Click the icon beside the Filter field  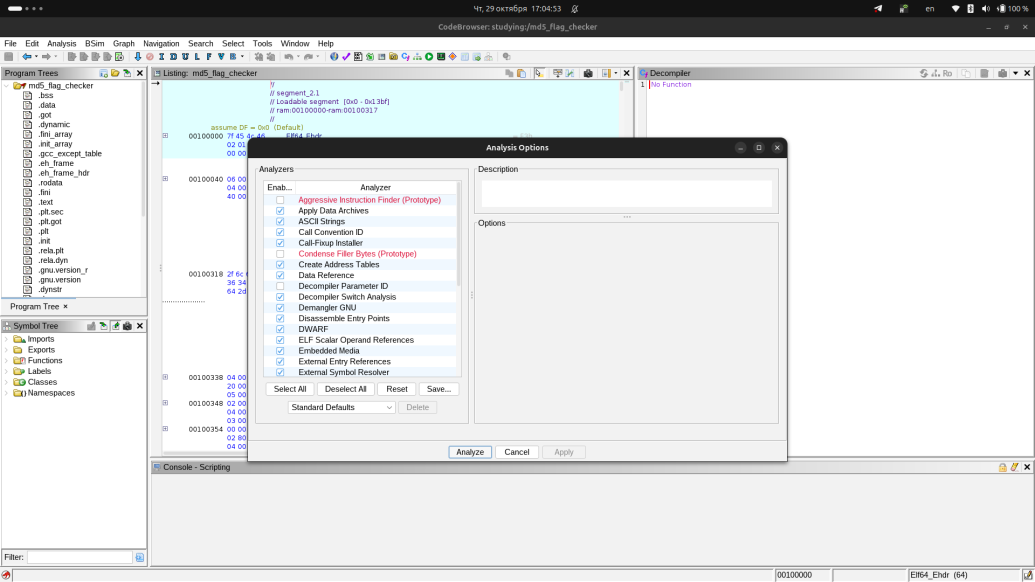(139, 558)
